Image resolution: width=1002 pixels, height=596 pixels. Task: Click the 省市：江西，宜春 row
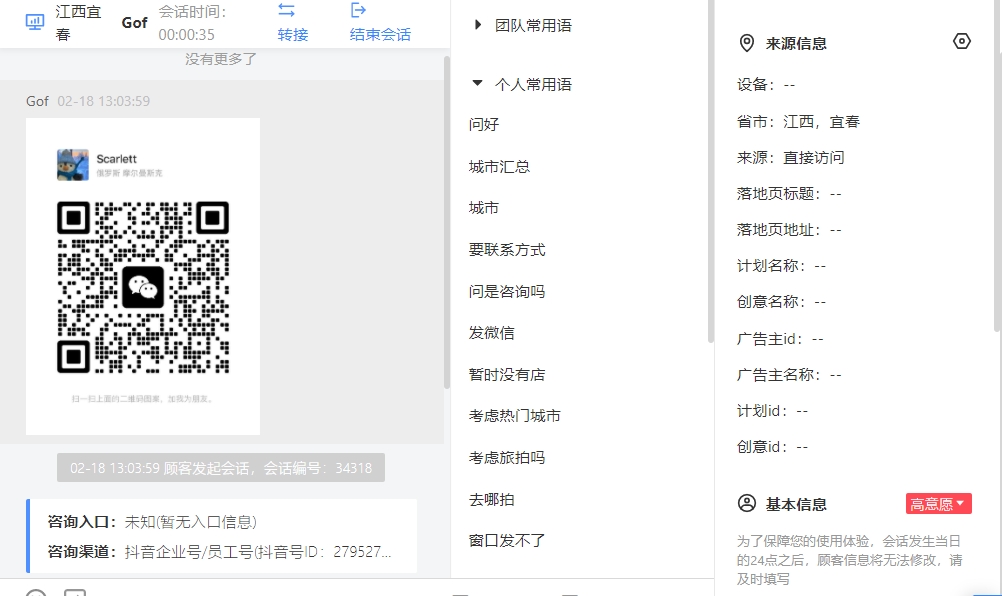798,121
